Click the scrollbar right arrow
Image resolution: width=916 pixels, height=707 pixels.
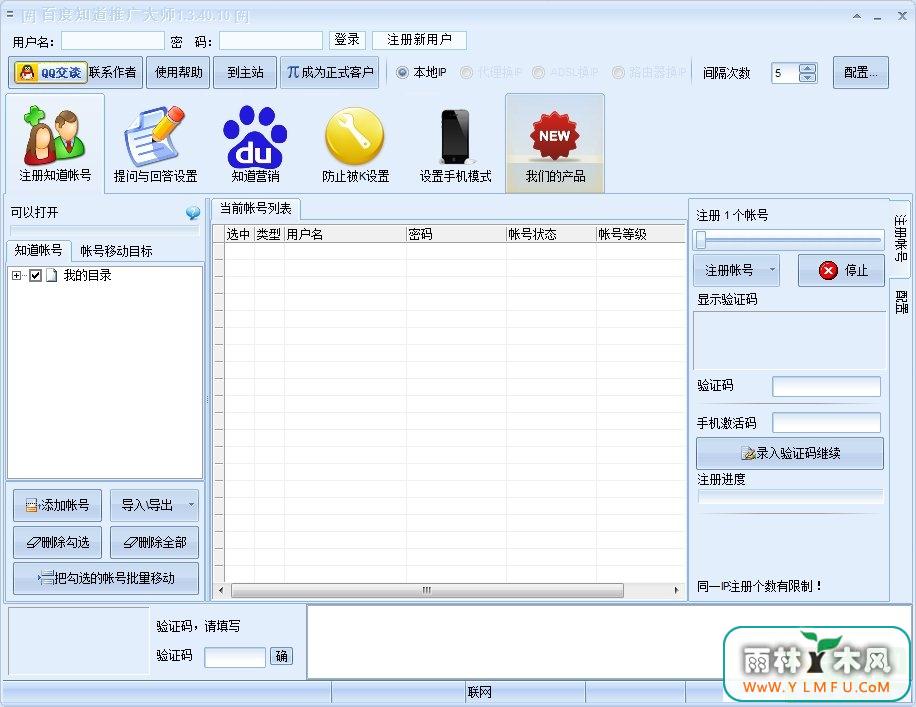click(x=676, y=590)
